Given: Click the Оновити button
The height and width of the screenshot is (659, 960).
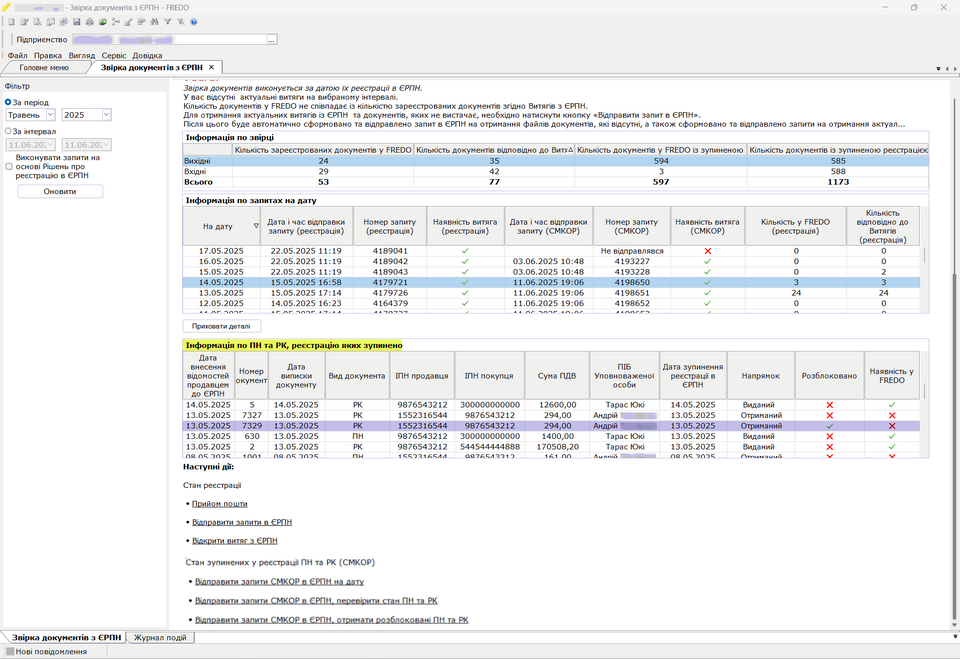Looking at the screenshot, I should click(60, 191).
